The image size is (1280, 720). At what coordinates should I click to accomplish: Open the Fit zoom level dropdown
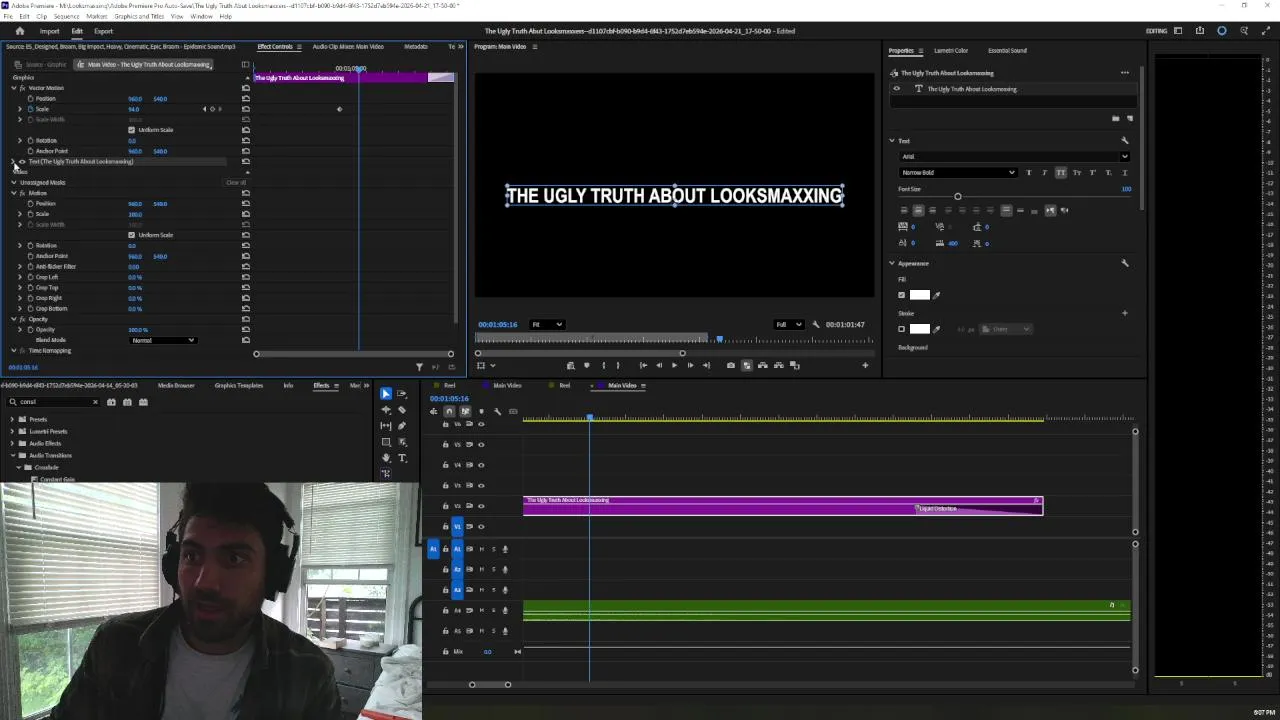tap(547, 324)
